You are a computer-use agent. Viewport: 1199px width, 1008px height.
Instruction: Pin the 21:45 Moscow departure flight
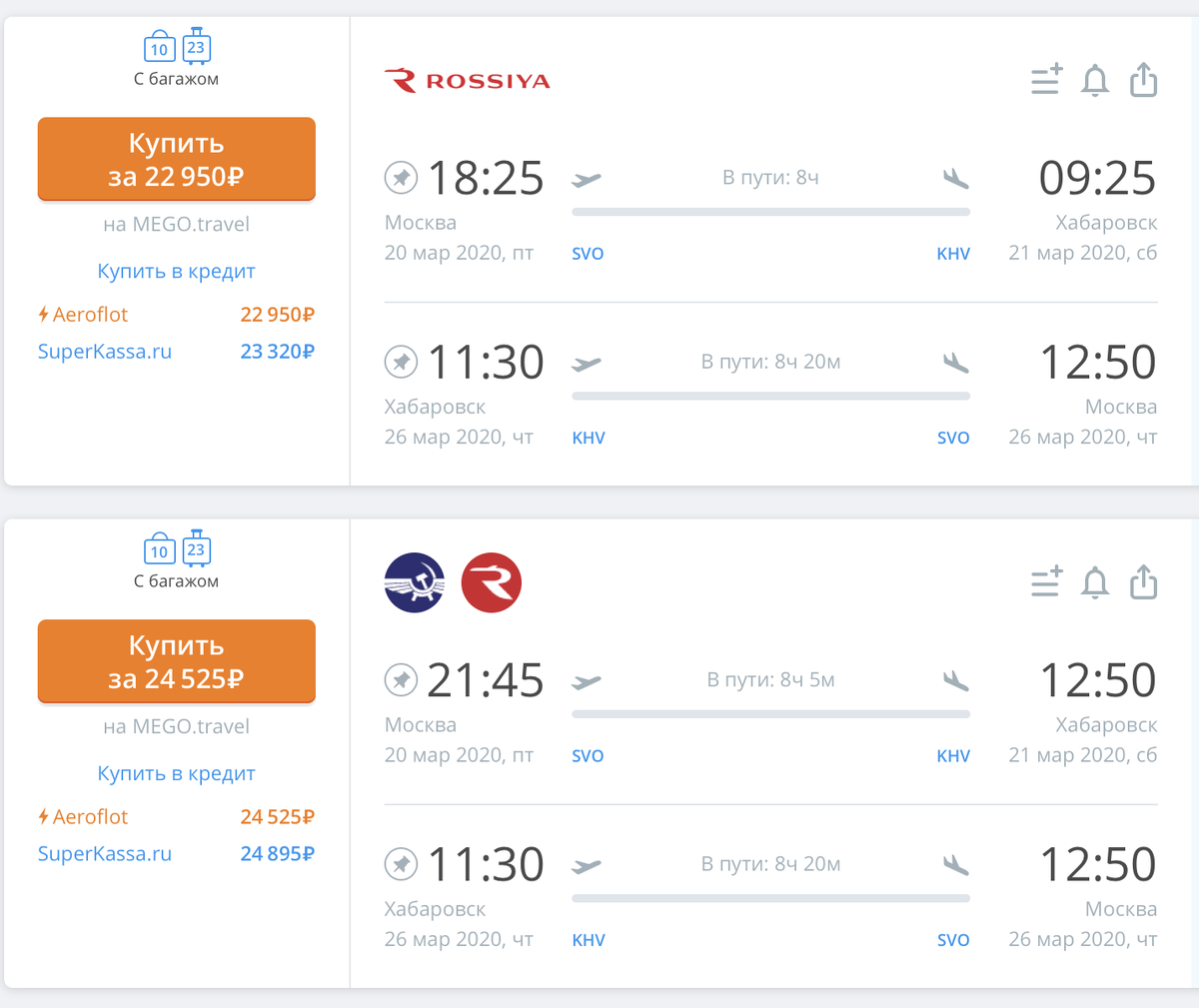point(401,680)
